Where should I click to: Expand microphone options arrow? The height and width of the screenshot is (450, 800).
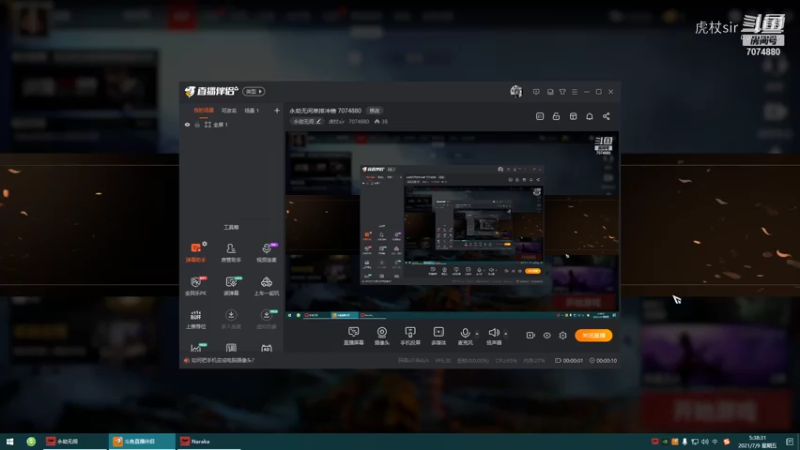477,334
